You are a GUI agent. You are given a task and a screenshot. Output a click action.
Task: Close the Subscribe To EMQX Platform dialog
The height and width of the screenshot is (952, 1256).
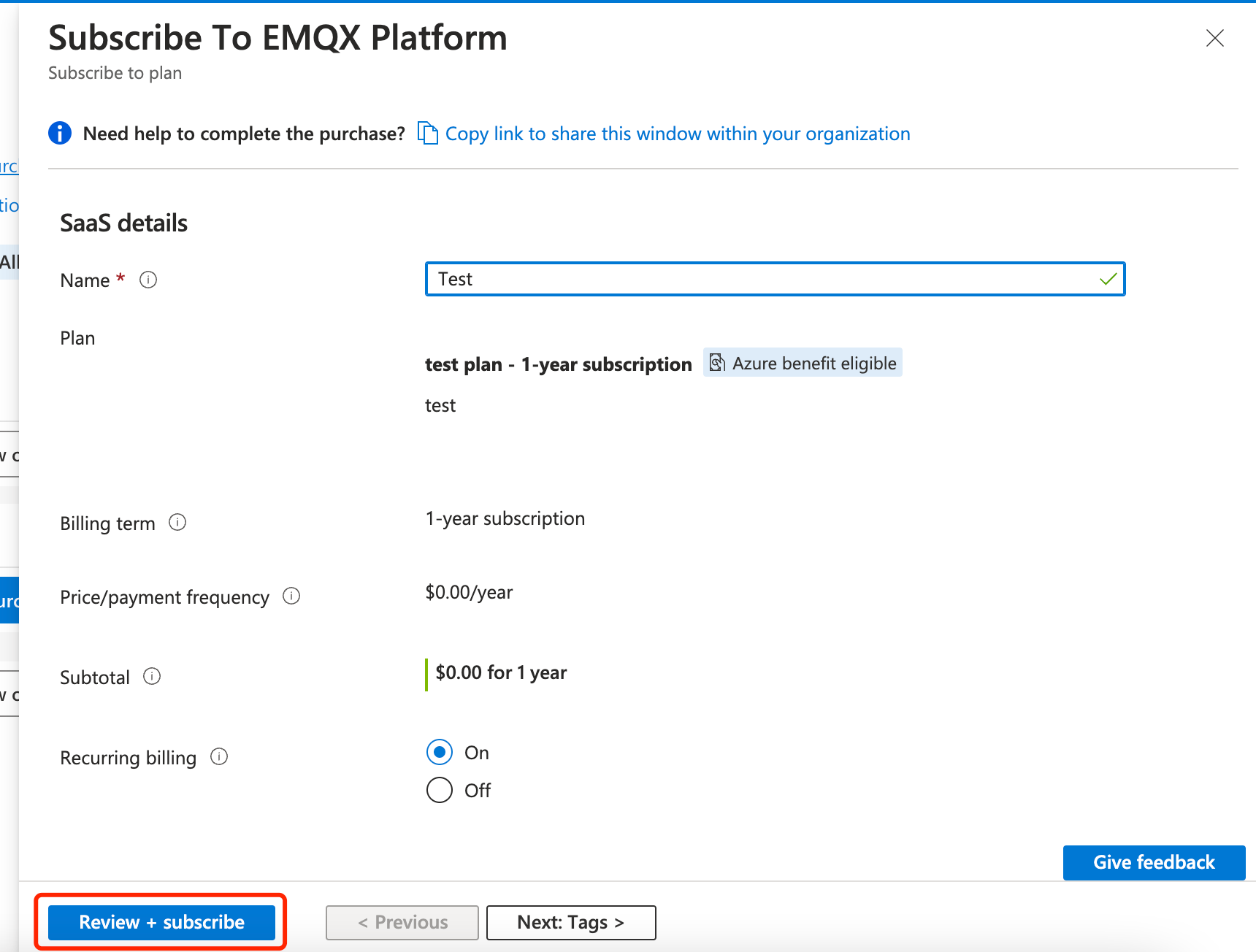[x=1214, y=38]
